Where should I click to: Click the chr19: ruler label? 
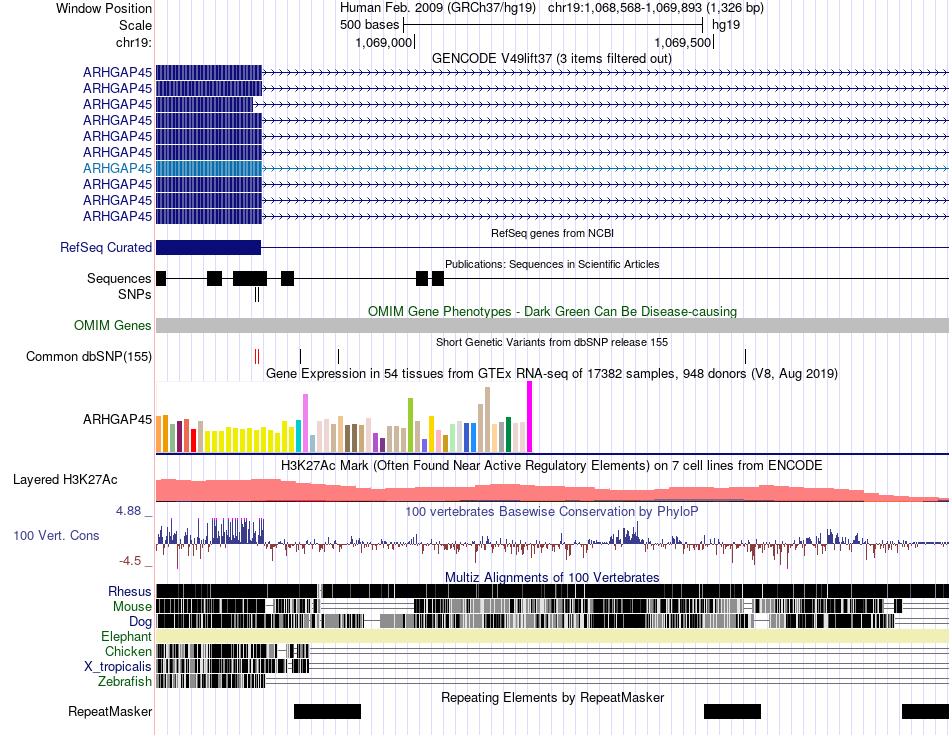point(133,42)
